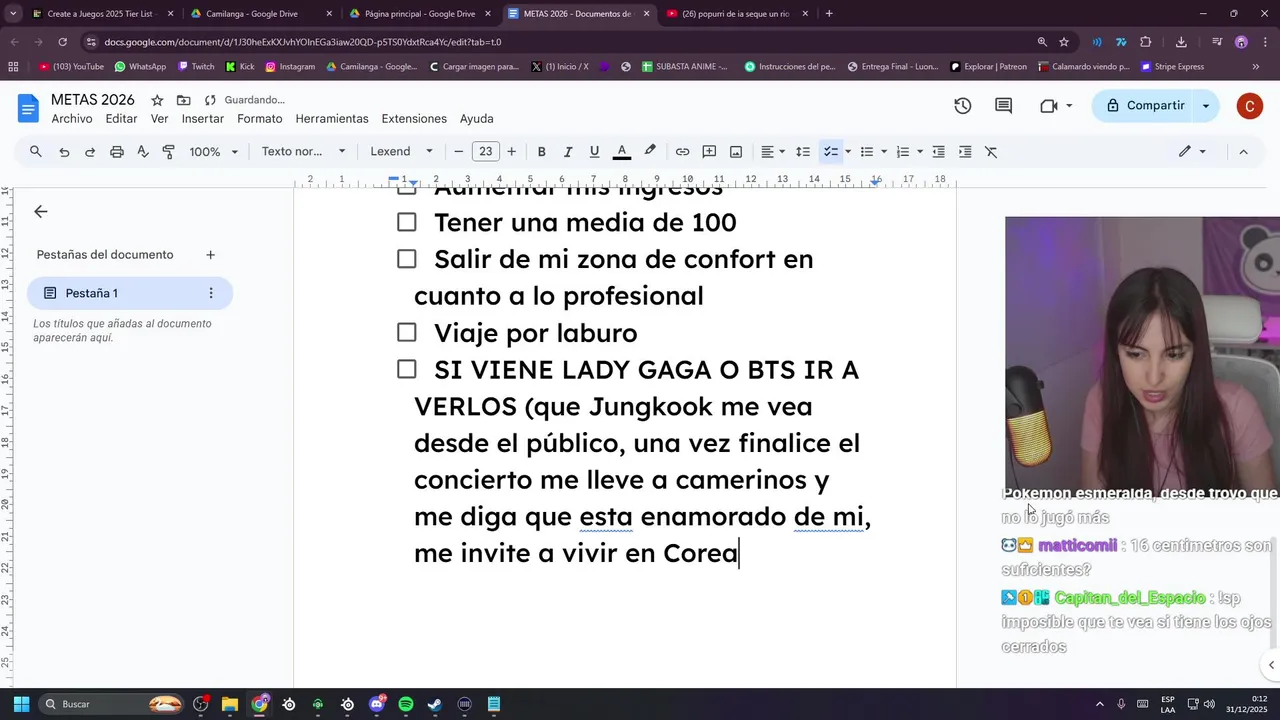Open the search menus magnifier tool

click(36, 152)
